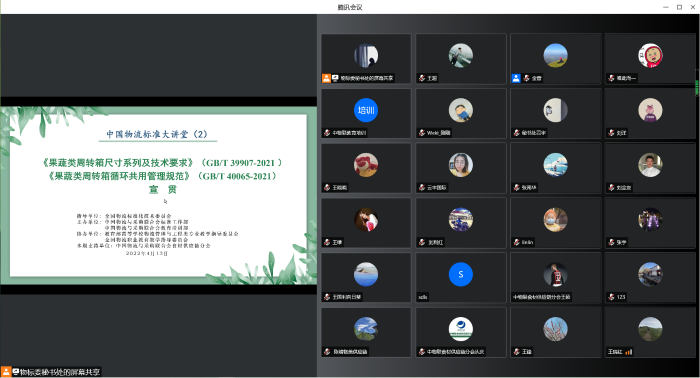The image size is (700, 378).
Task: Click the participant avatar with the baby wearing a mask
Action: pyautogui.click(x=555, y=220)
